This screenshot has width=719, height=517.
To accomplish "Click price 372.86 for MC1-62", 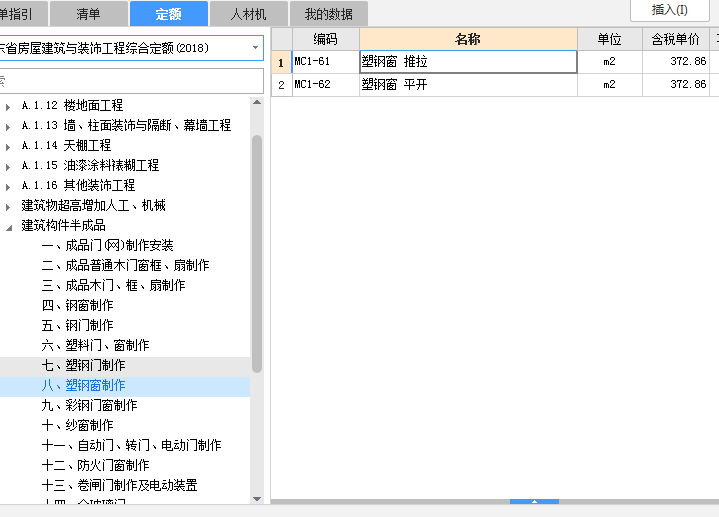I will pyautogui.click(x=676, y=85).
